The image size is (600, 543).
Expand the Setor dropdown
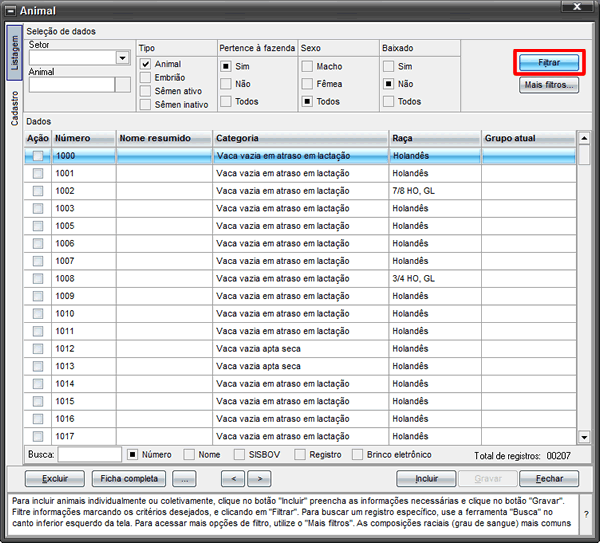pyautogui.click(x=122, y=58)
